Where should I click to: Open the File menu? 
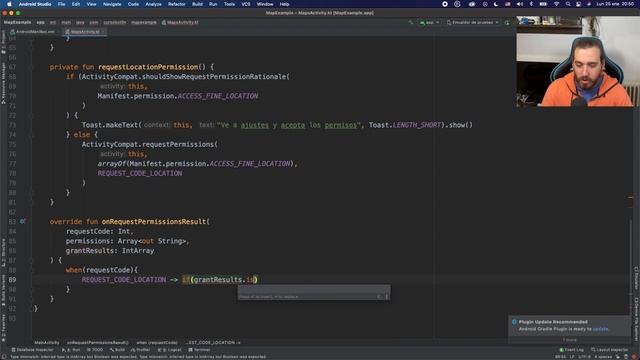pos(61,4)
